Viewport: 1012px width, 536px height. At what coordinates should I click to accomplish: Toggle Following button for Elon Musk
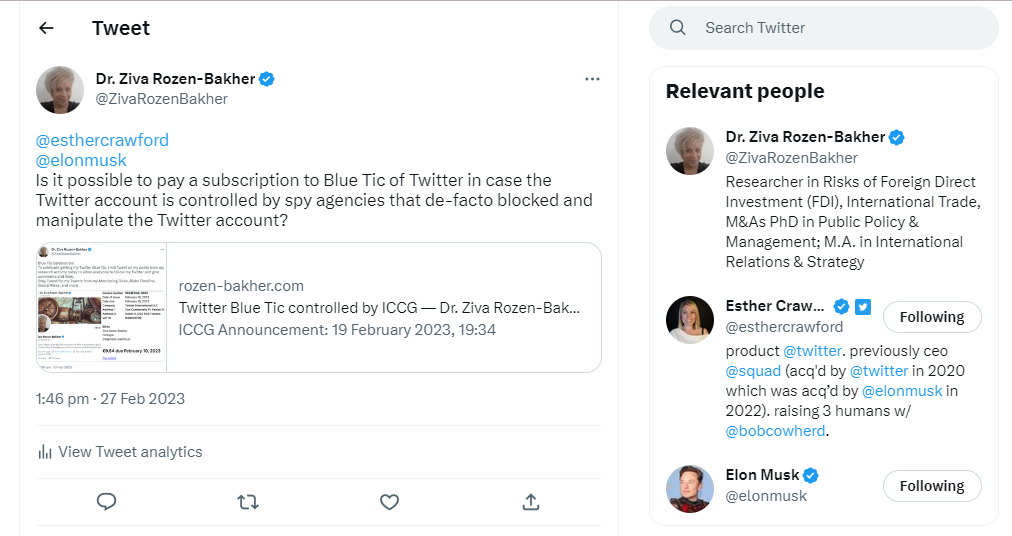pyautogui.click(x=931, y=486)
